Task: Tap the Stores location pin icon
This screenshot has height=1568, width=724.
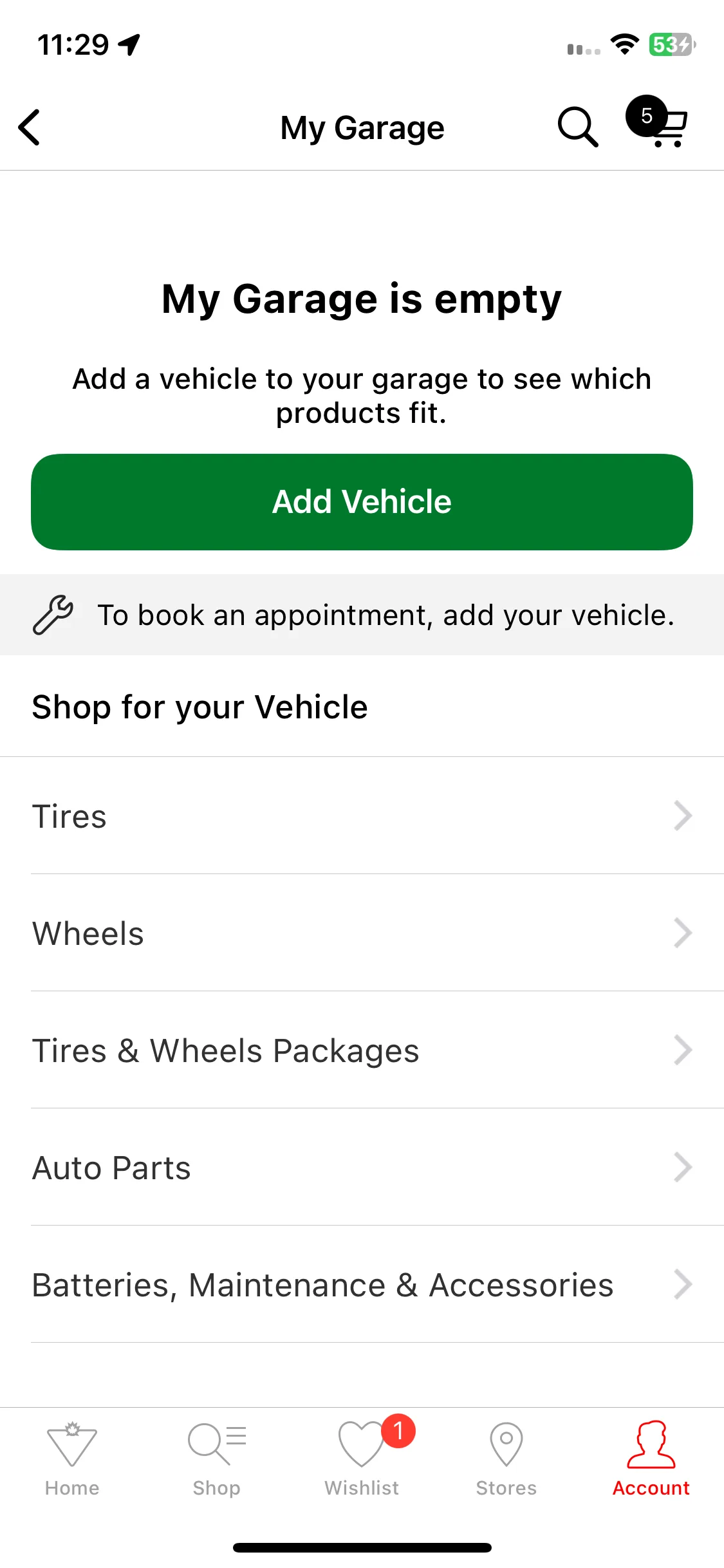Action: click(506, 1444)
